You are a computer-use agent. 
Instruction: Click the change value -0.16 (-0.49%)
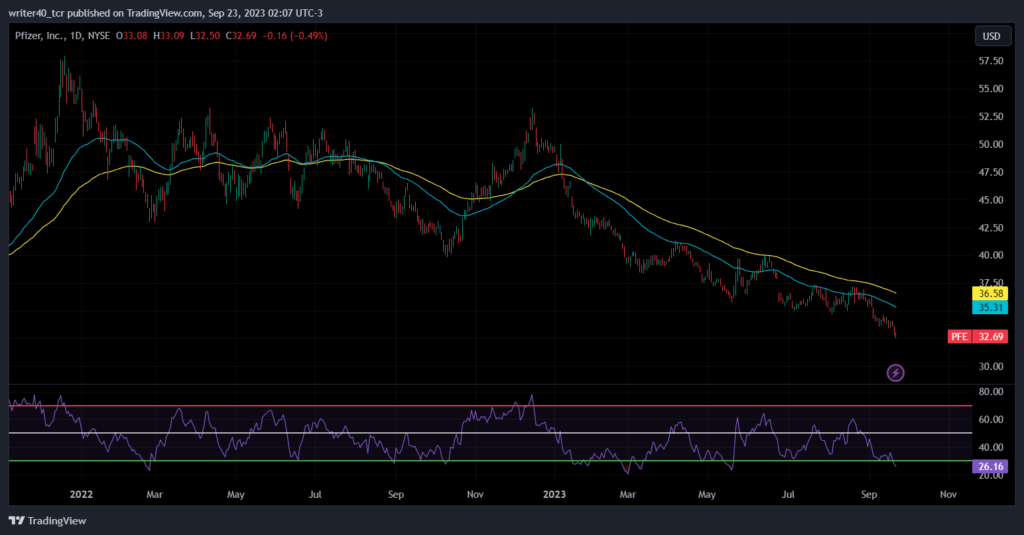coord(295,36)
